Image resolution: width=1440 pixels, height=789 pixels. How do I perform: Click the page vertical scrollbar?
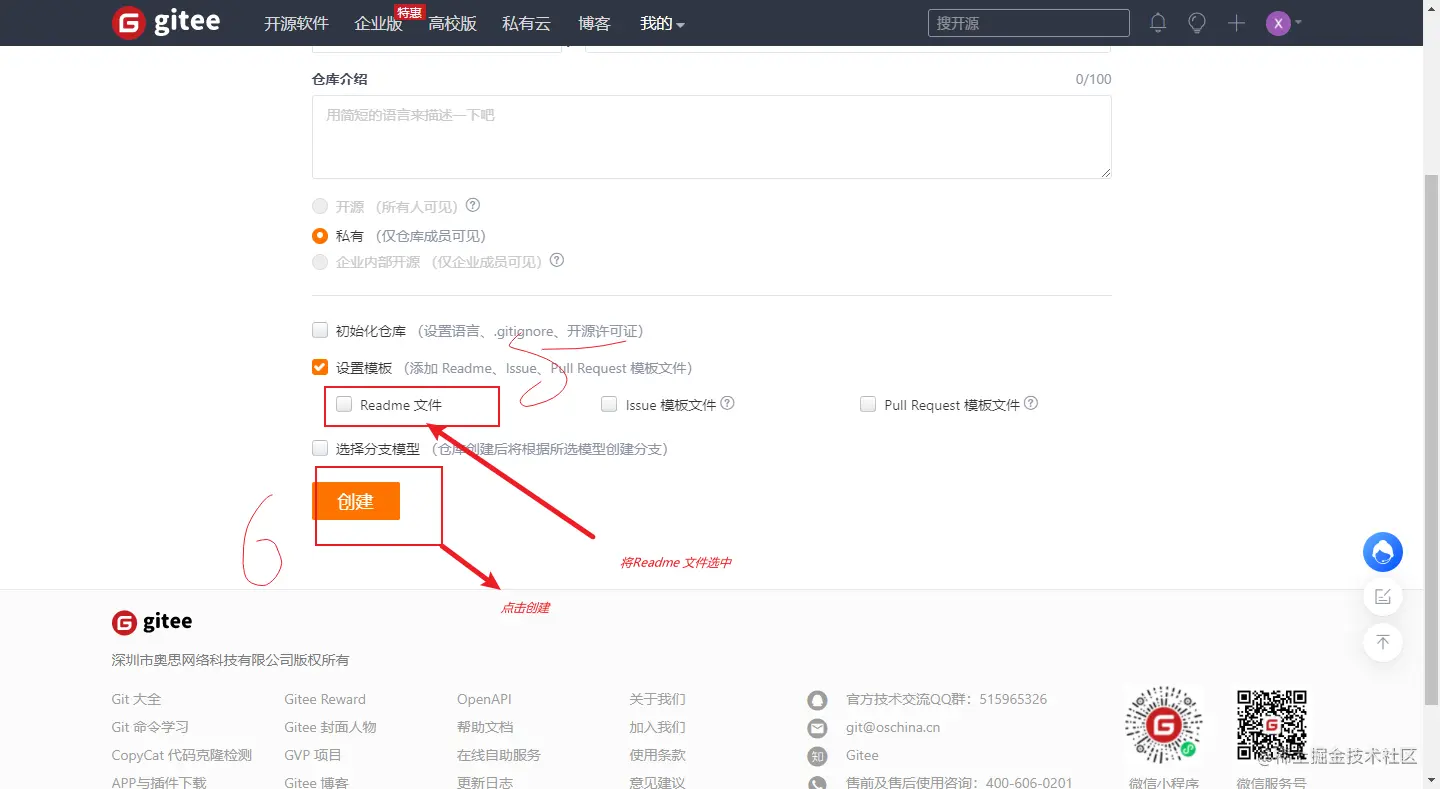tap(1431, 438)
